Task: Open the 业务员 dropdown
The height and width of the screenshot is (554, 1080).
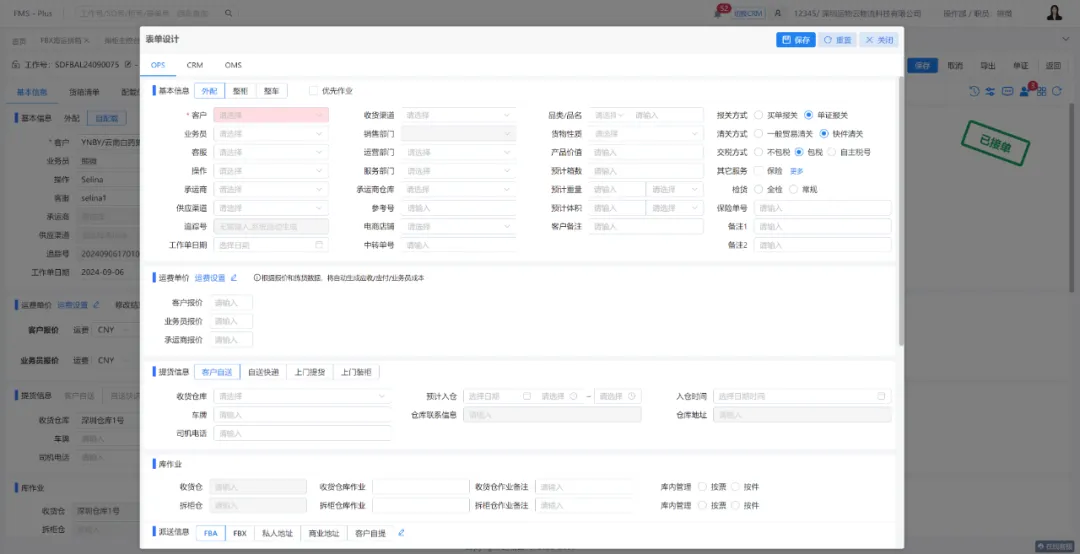Action: click(271, 134)
